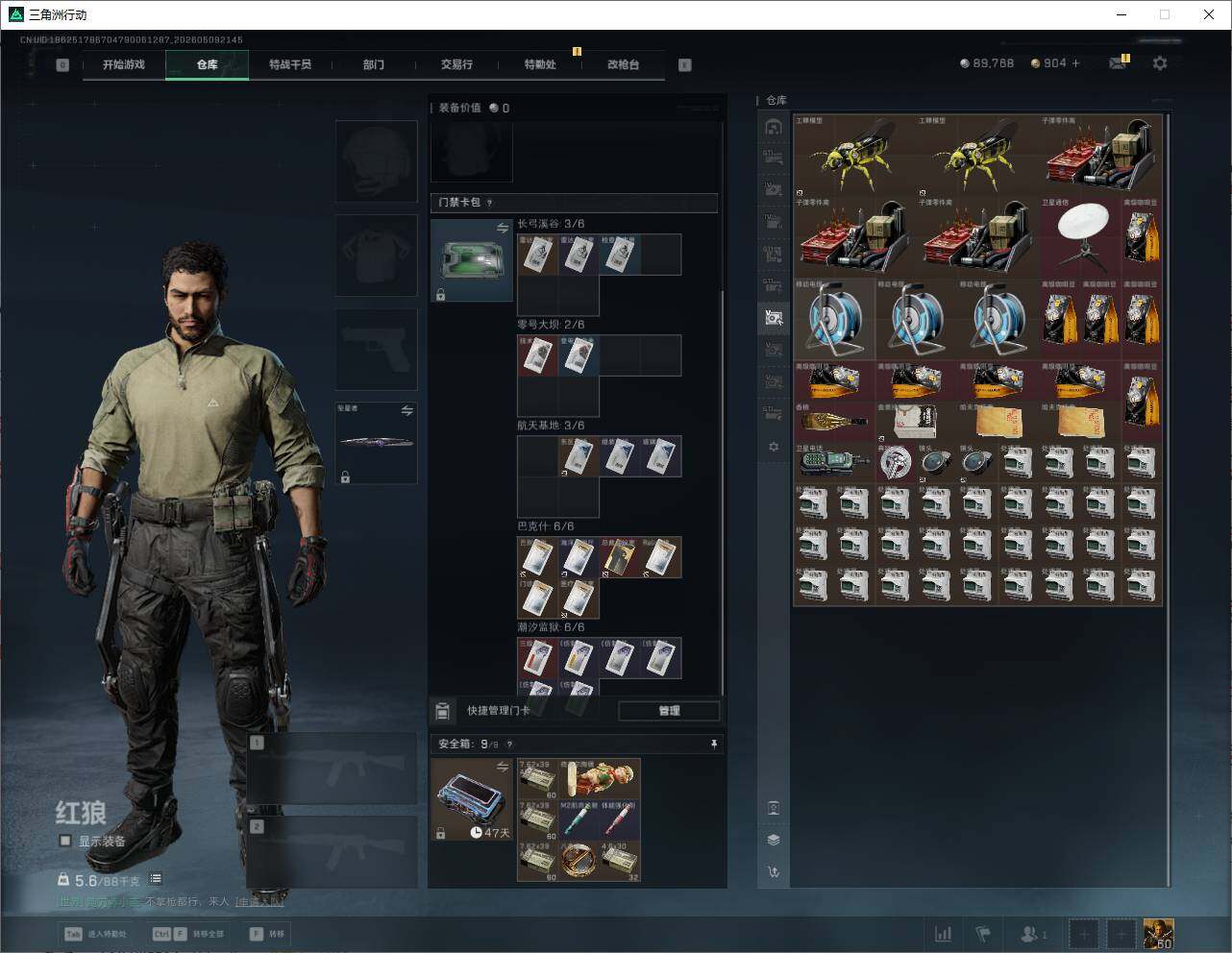Select the highlighted stash page icon
The image size is (1232, 953).
[774, 317]
